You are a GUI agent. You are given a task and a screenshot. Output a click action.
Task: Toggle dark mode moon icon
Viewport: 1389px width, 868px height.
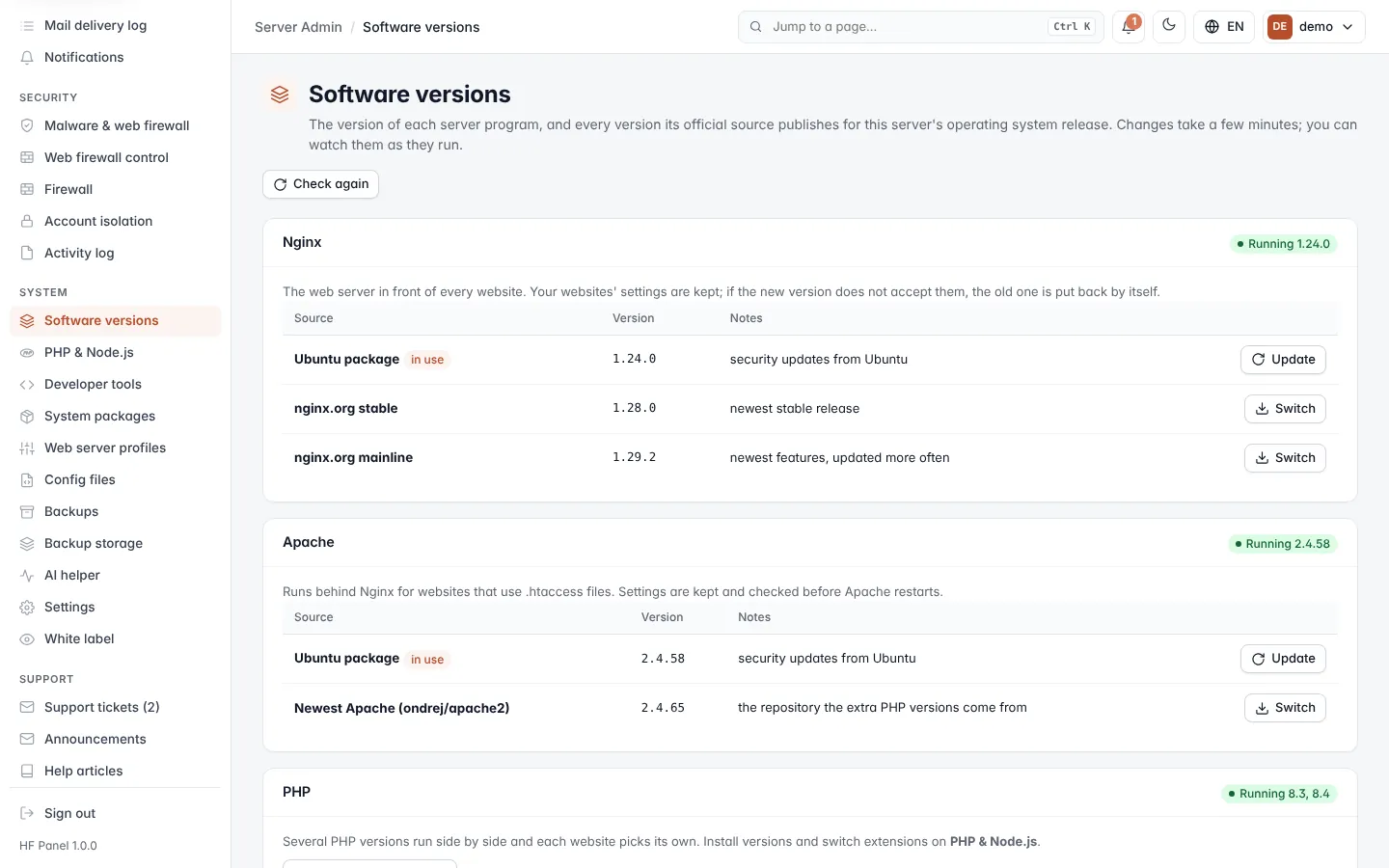point(1169,27)
